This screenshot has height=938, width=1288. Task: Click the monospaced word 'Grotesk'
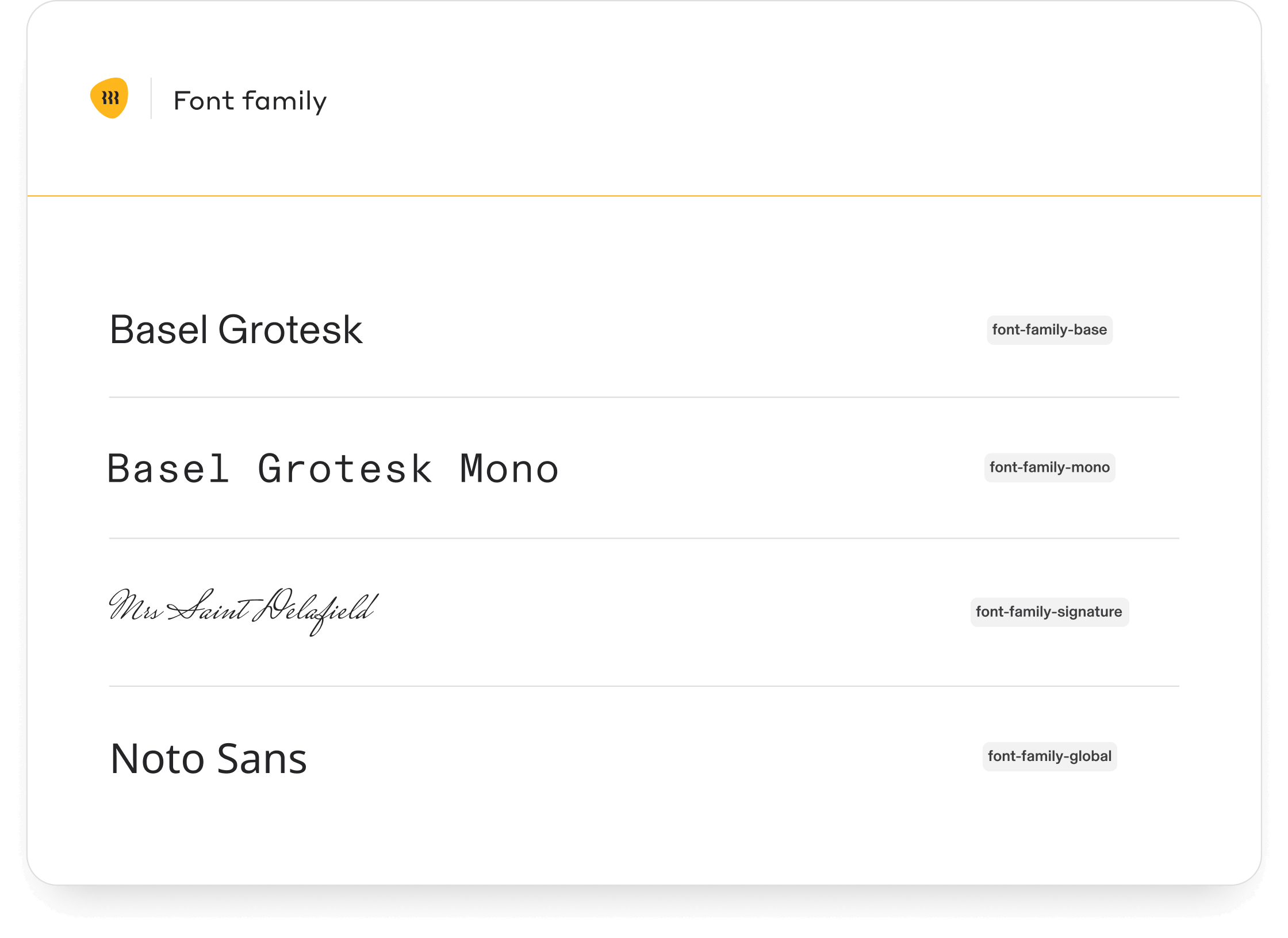345,469
